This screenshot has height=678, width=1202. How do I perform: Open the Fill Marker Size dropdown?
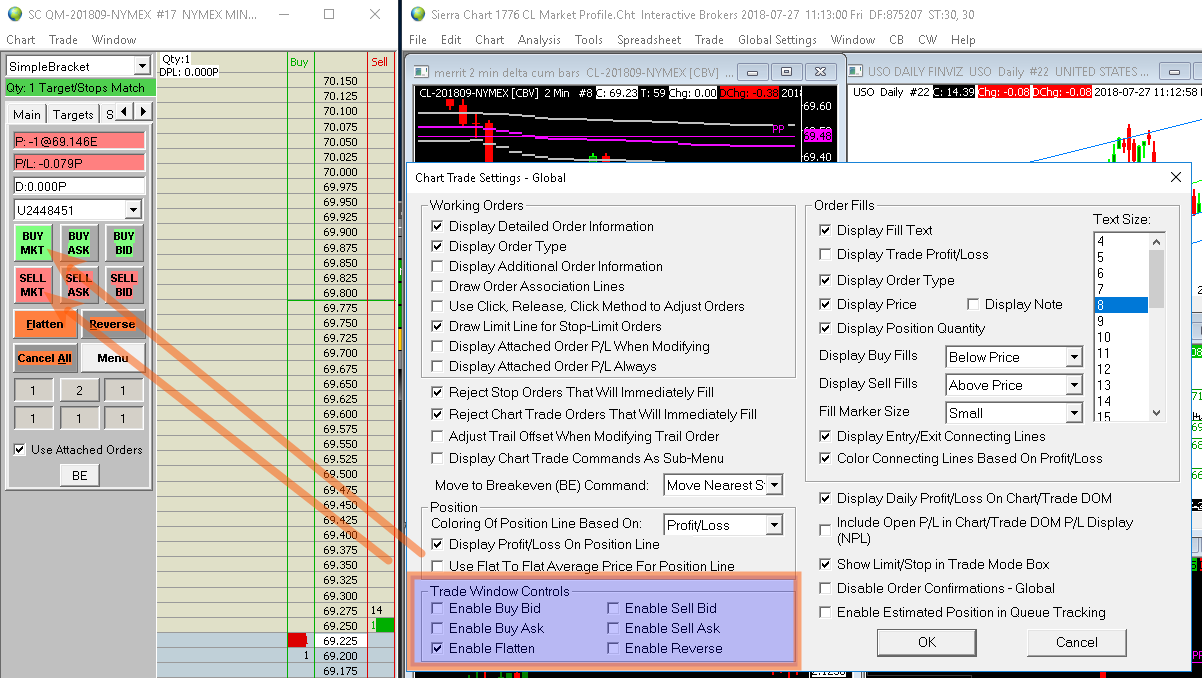coord(1073,413)
